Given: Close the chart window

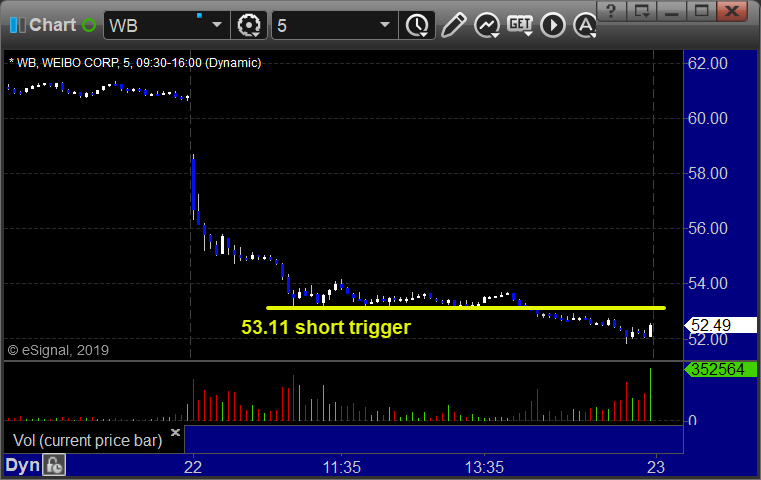Looking at the screenshot, I should pos(732,10).
